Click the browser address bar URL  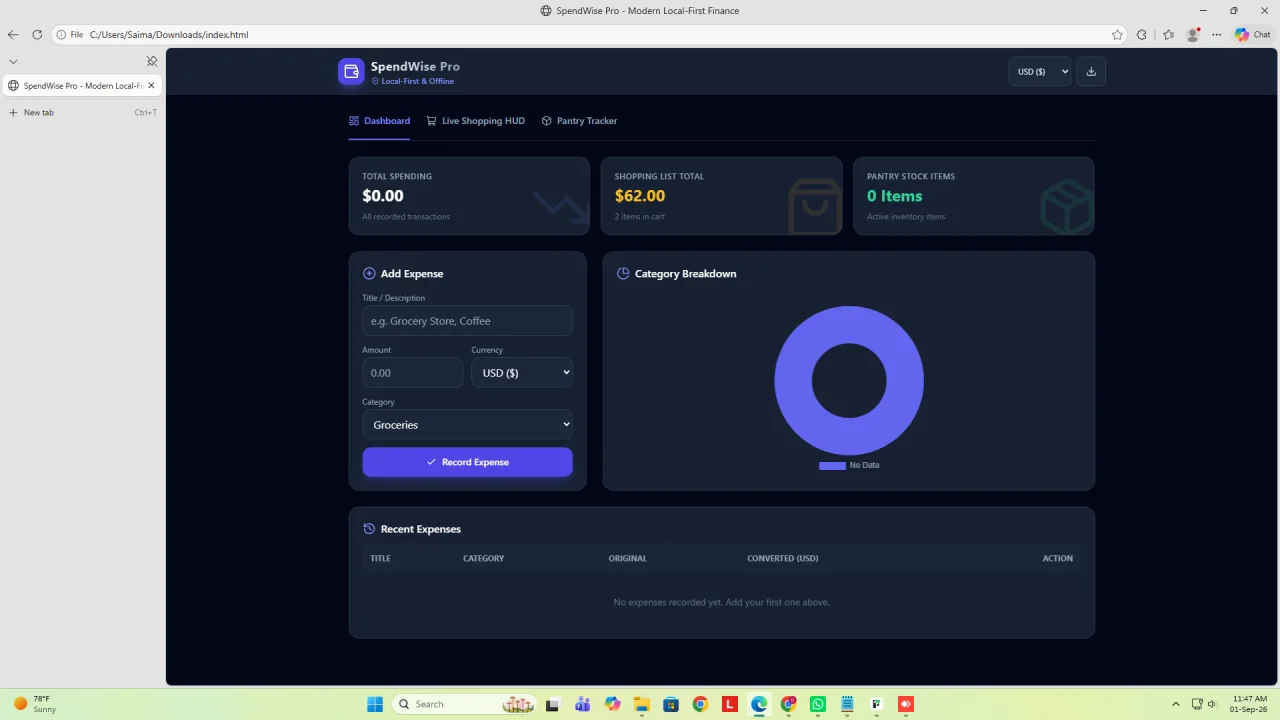tap(169, 35)
